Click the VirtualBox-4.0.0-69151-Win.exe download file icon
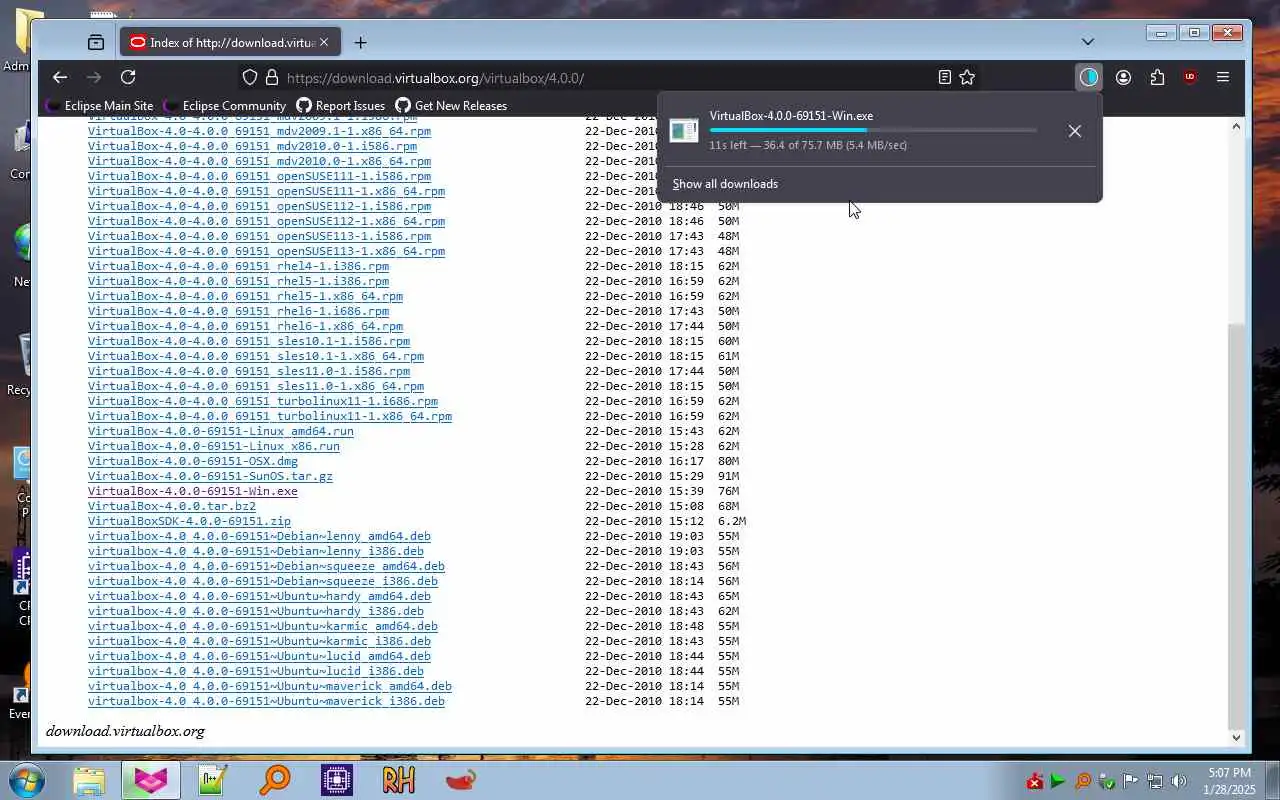This screenshot has width=1280, height=800. (684, 131)
